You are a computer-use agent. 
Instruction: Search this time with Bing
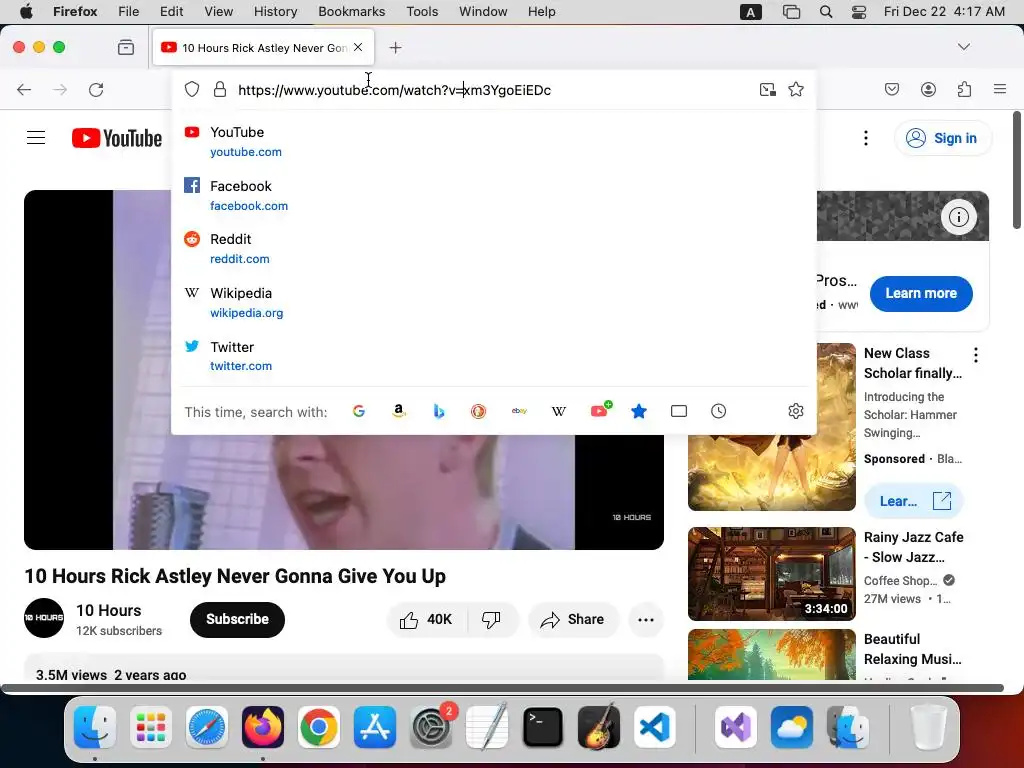pyautogui.click(x=439, y=411)
